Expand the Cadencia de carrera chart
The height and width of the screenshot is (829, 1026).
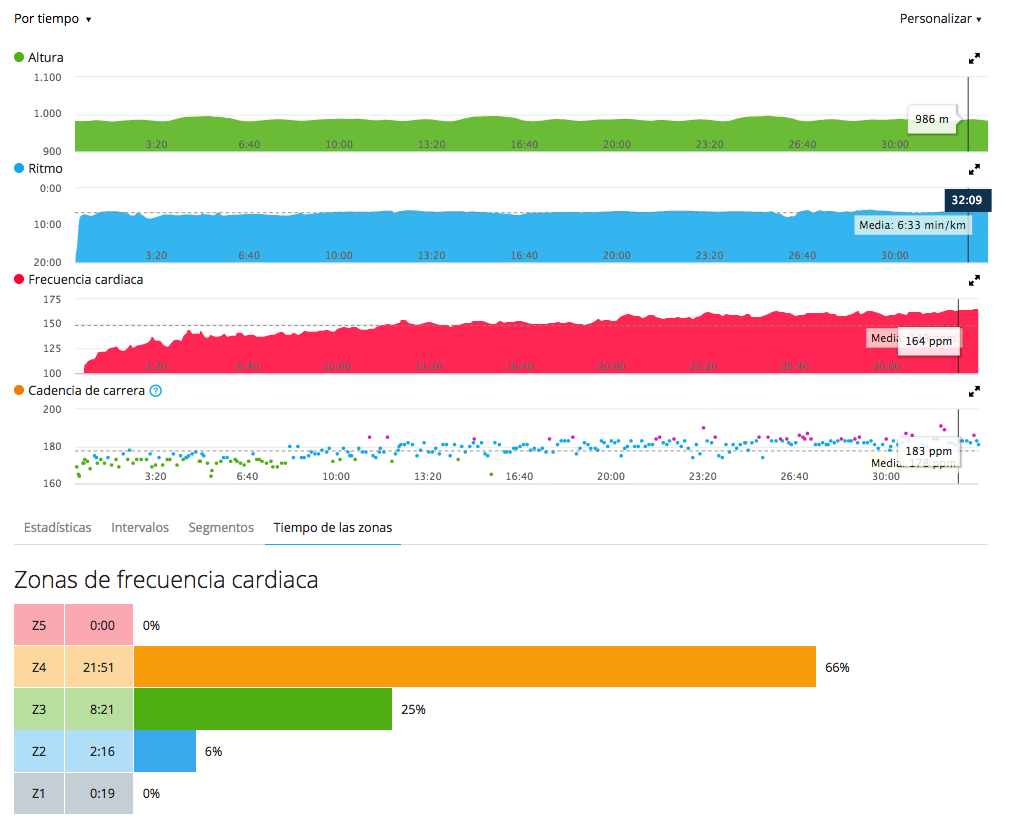click(974, 391)
